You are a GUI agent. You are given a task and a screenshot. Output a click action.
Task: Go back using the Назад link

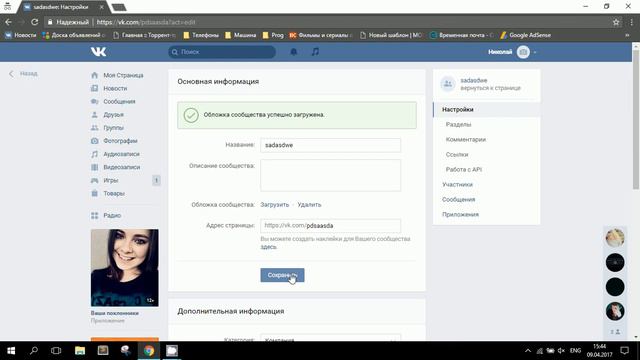24,73
